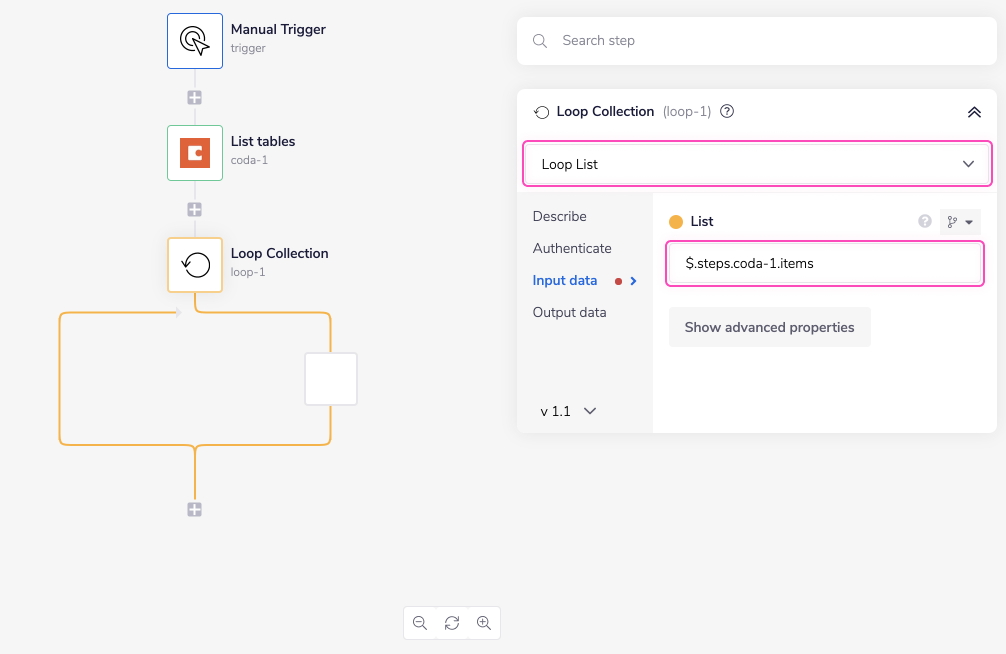Open the Loop List operation dropdown
Screen dimensions: 1006x654
point(757,164)
